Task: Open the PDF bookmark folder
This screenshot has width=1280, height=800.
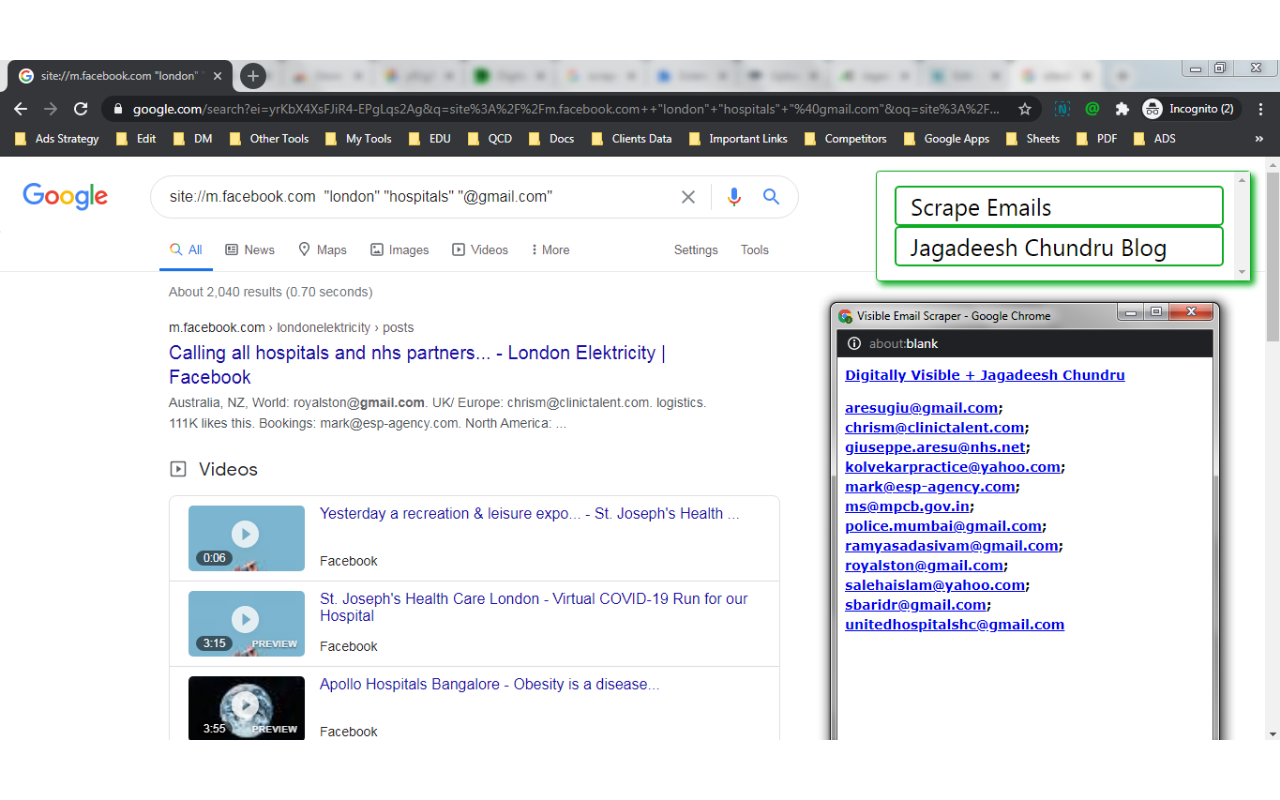Action: click(x=1096, y=139)
